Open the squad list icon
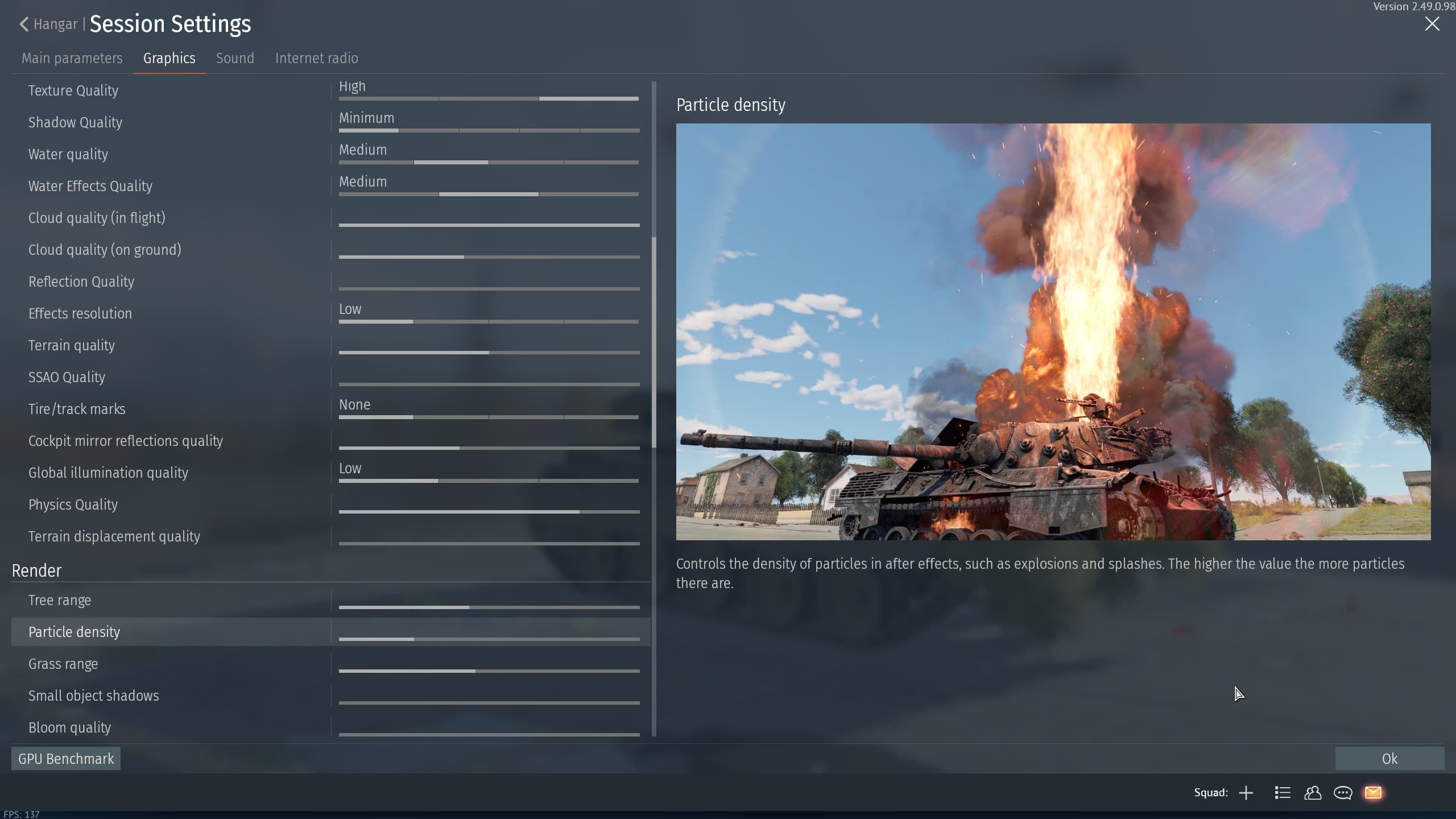The width and height of the screenshot is (1456, 819). point(1282,793)
